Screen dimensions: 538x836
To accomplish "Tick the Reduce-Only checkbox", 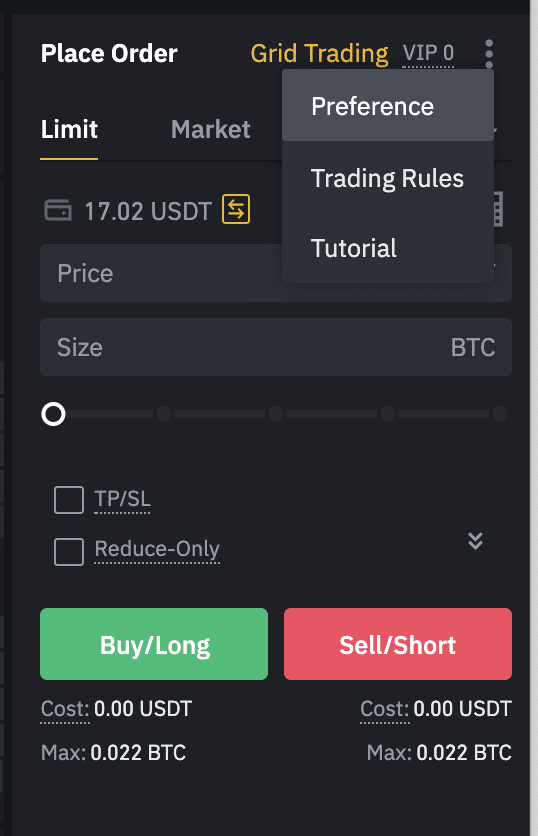I will (x=69, y=551).
